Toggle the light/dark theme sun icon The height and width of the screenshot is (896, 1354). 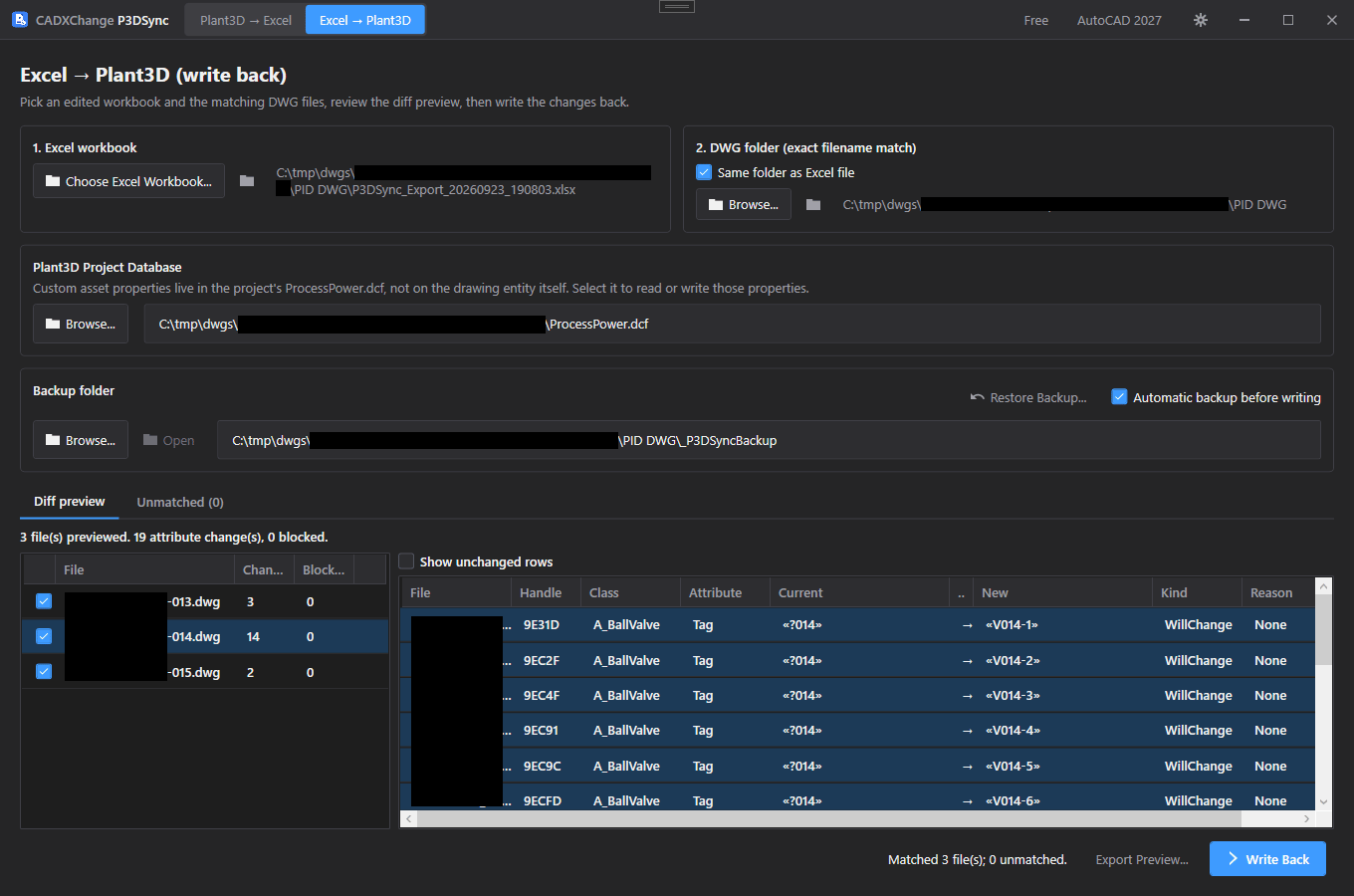click(x=1201, y=20)
